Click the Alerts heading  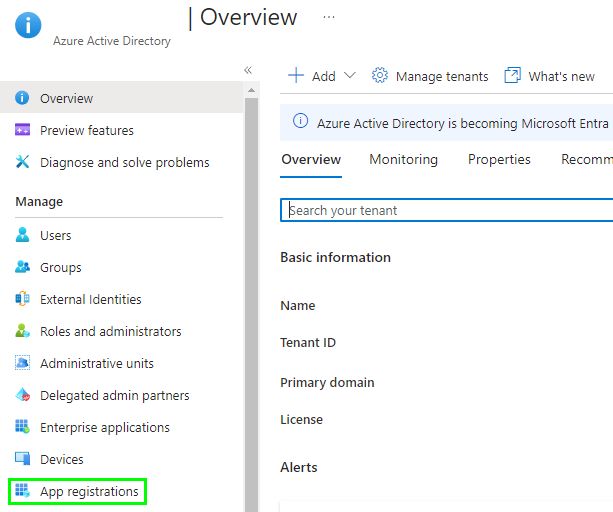[x=299, y=467]
